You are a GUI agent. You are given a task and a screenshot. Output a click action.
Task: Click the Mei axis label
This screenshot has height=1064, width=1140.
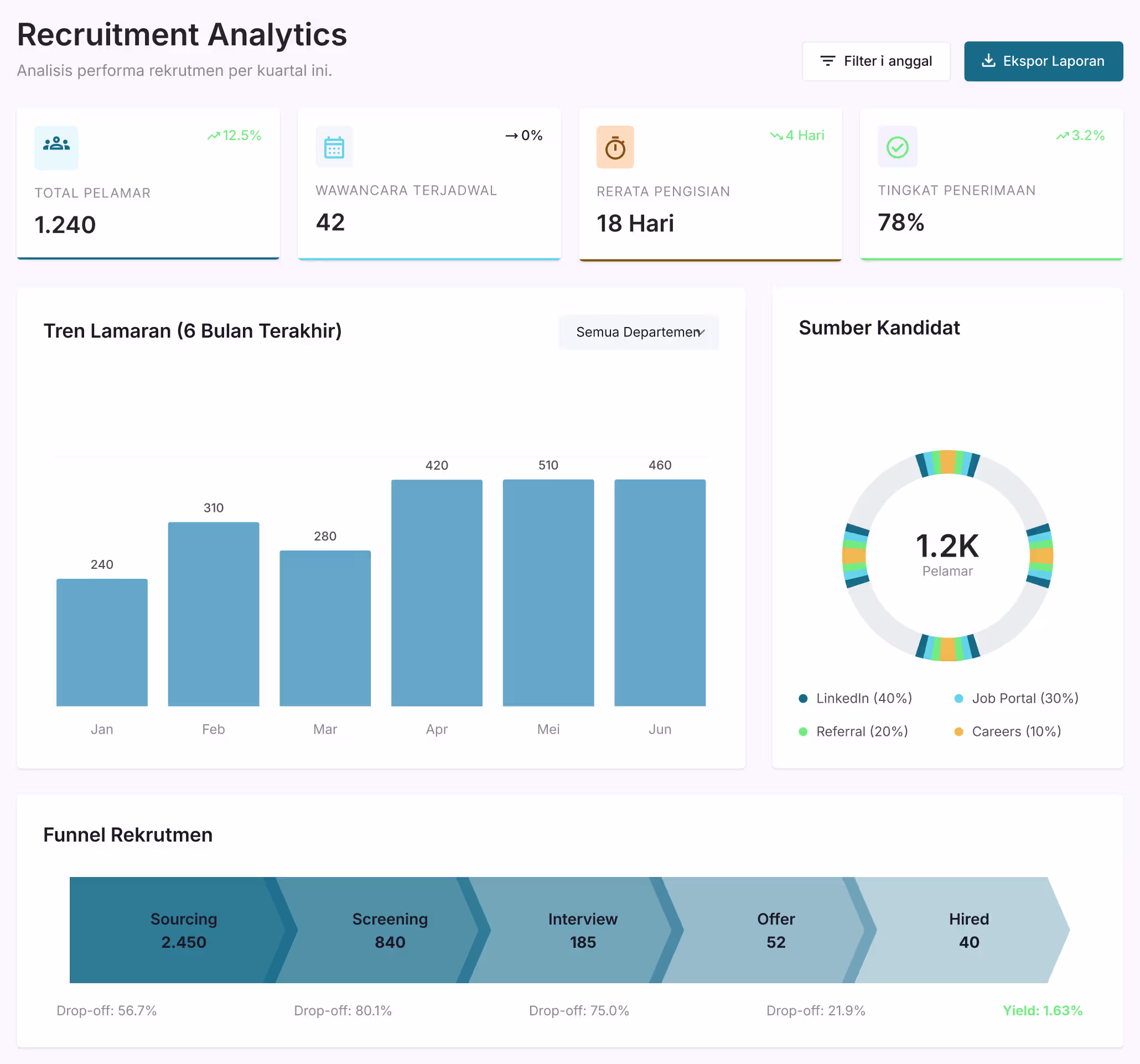tap(548, 729)
